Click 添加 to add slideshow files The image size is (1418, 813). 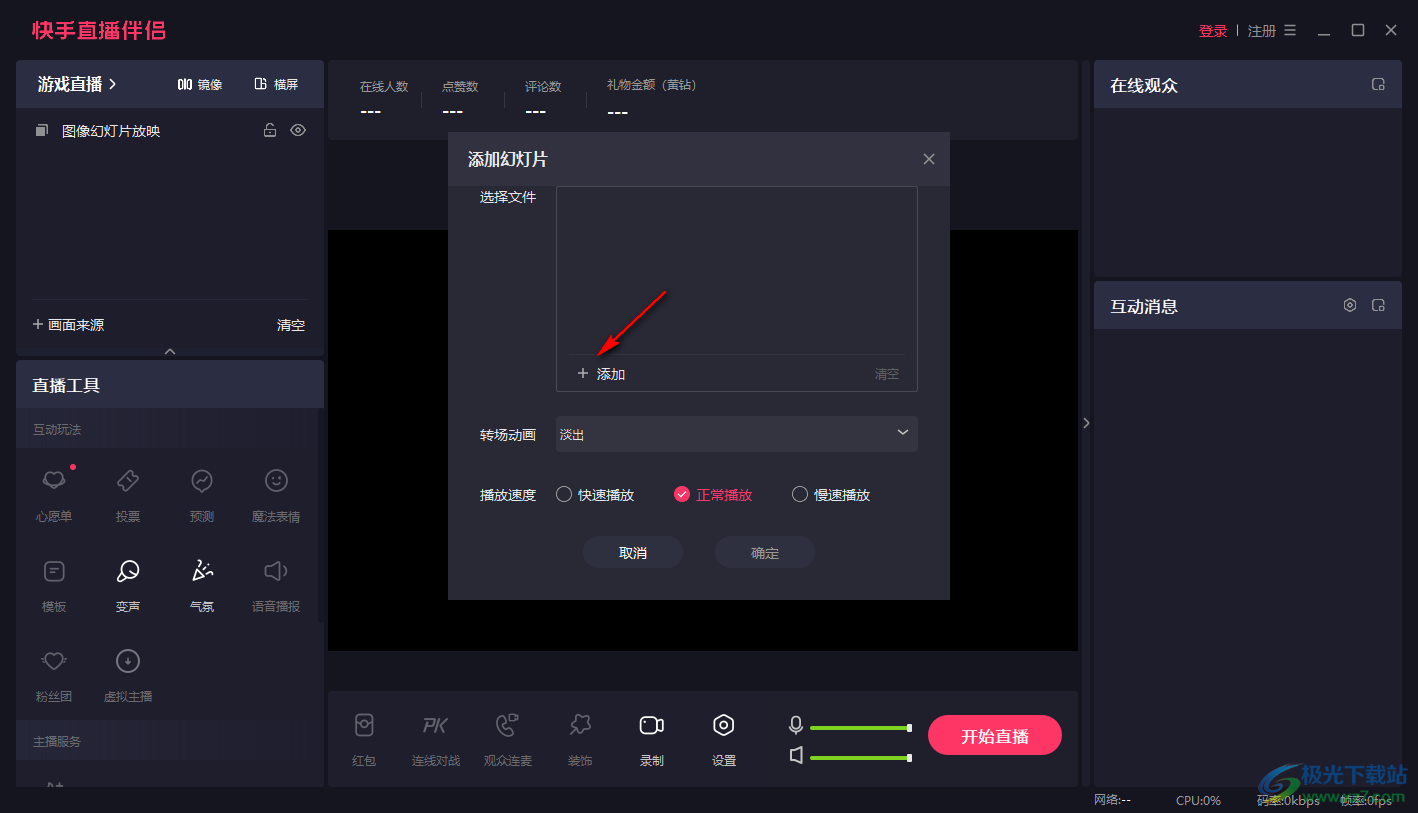(601, 374)
